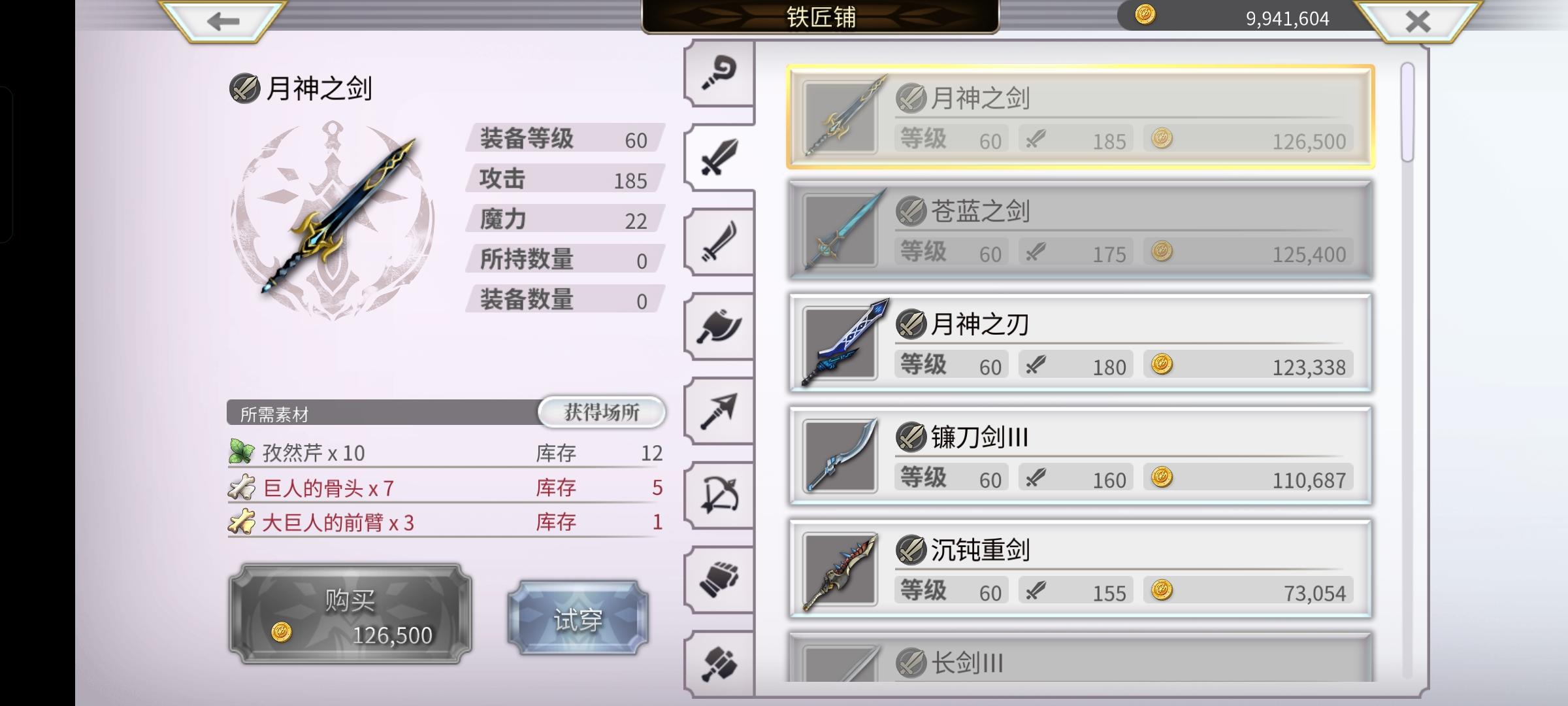This screenshot has height=706, width=1568.
Task: Open 获得场所 material source locations
Action: 602,412
